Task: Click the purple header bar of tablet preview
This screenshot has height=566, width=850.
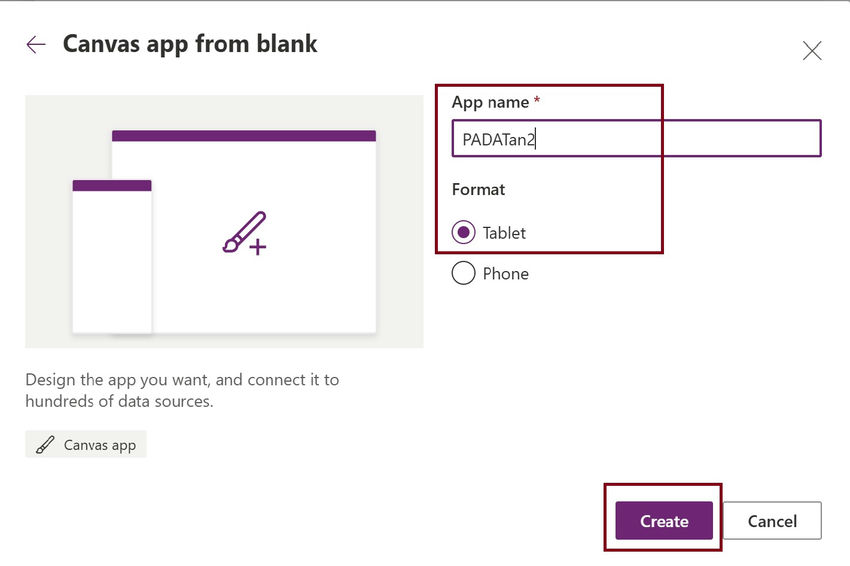Action: (243, 136)
